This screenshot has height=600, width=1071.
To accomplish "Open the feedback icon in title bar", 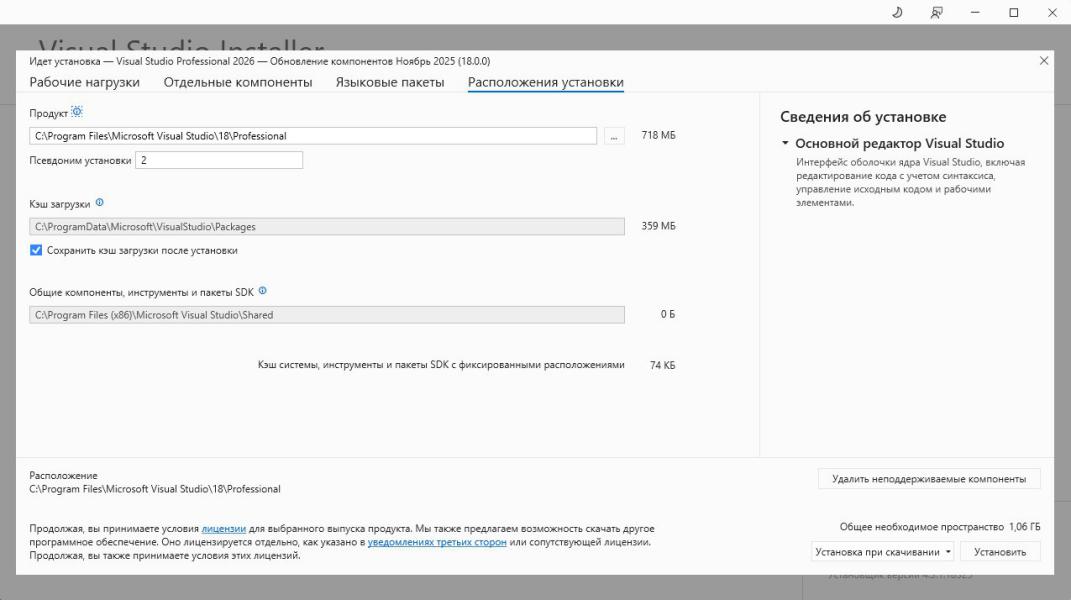I will pyautogui.click(x=937, y=12).
